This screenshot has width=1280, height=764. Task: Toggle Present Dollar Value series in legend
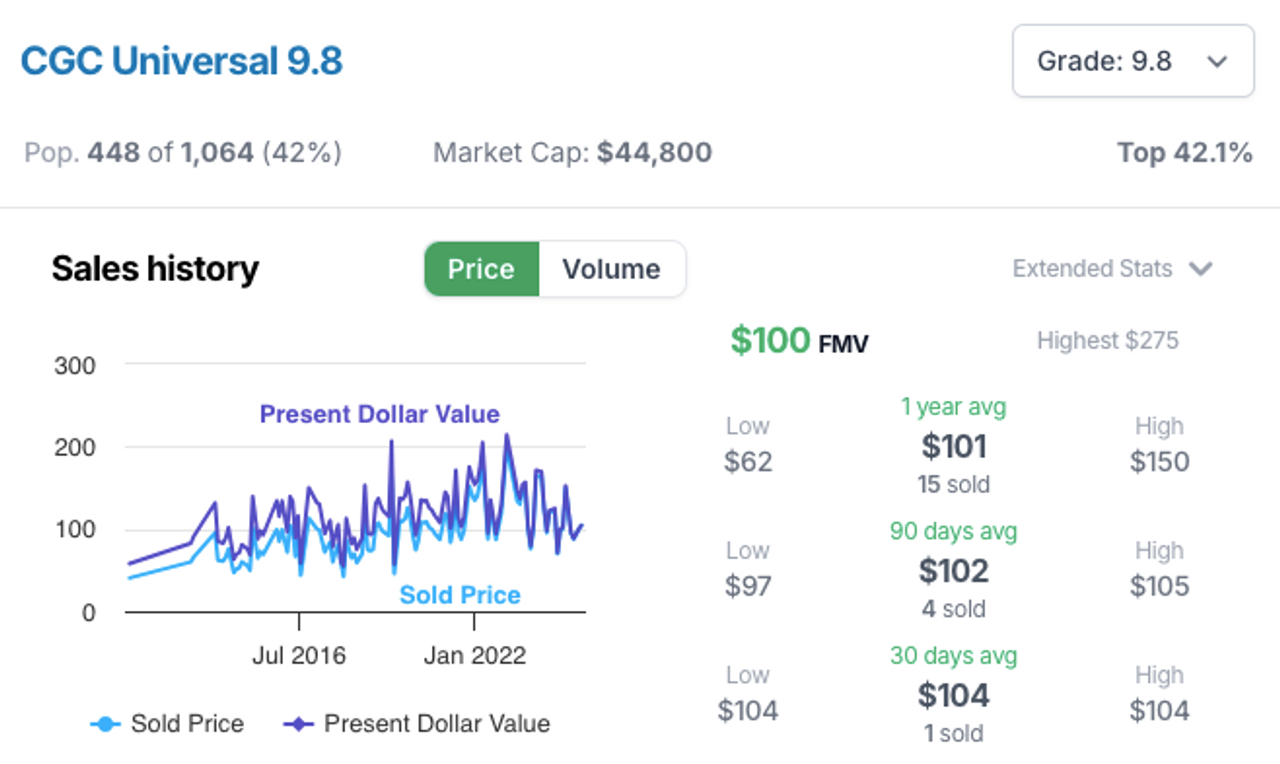click(417, 724)
